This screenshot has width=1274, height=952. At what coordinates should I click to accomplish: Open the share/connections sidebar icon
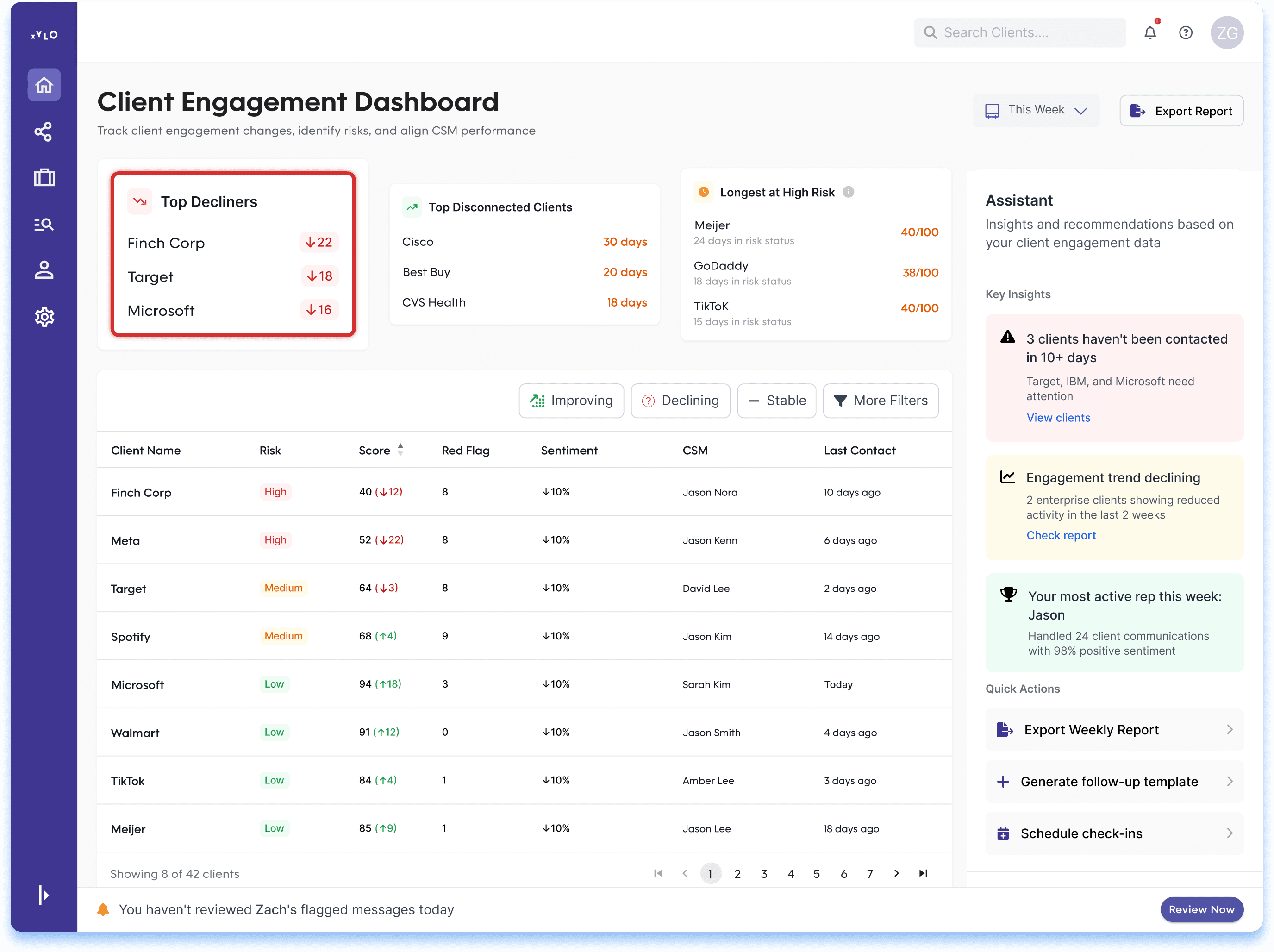44,132
